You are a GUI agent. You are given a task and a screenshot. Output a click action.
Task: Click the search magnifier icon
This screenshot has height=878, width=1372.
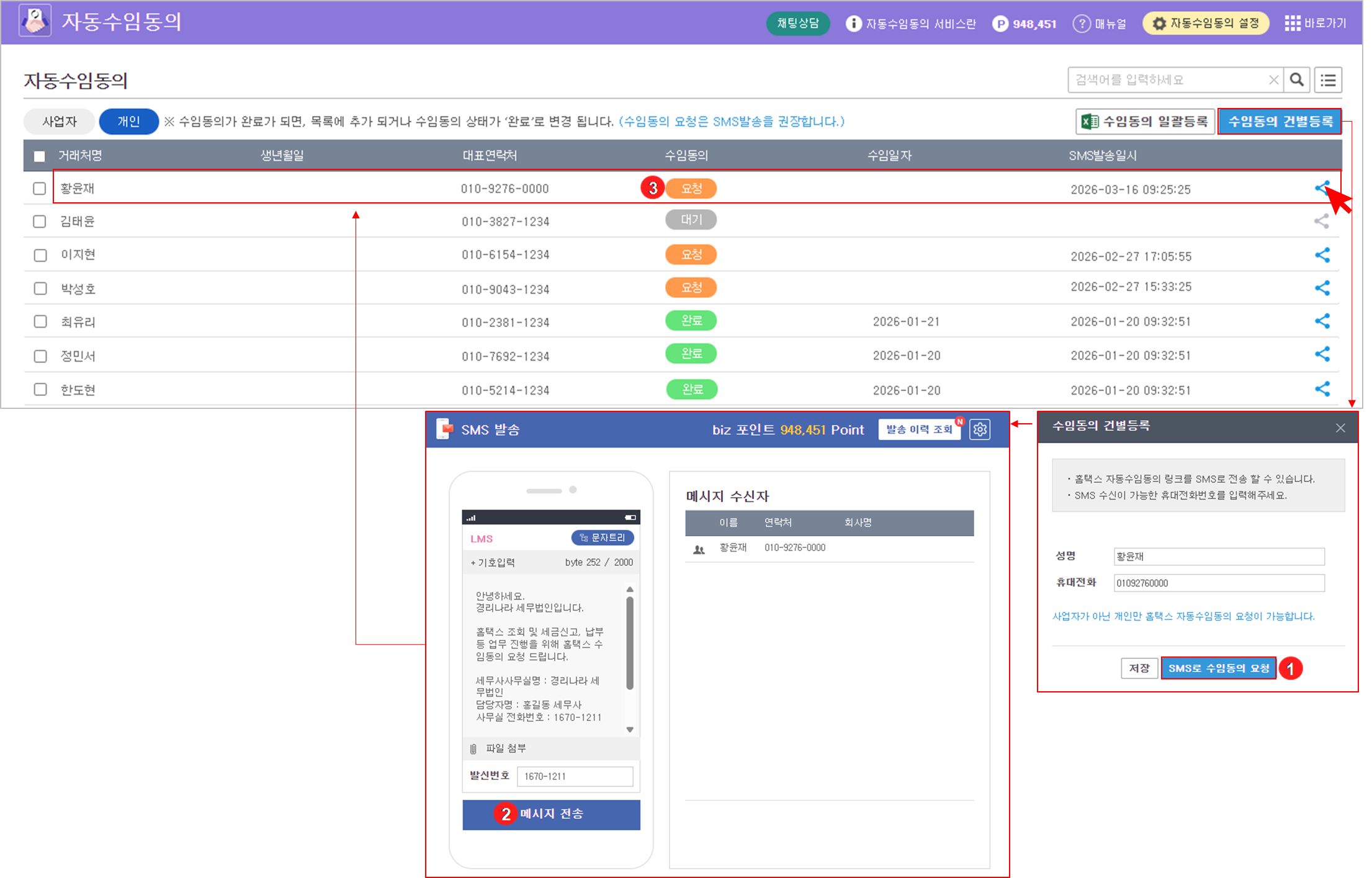1296,80
